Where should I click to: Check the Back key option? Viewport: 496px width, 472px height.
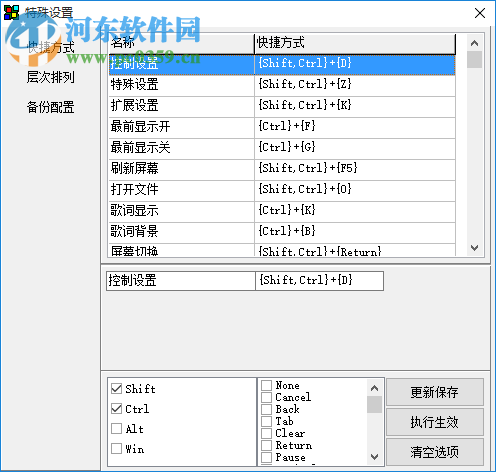(266, 409)
